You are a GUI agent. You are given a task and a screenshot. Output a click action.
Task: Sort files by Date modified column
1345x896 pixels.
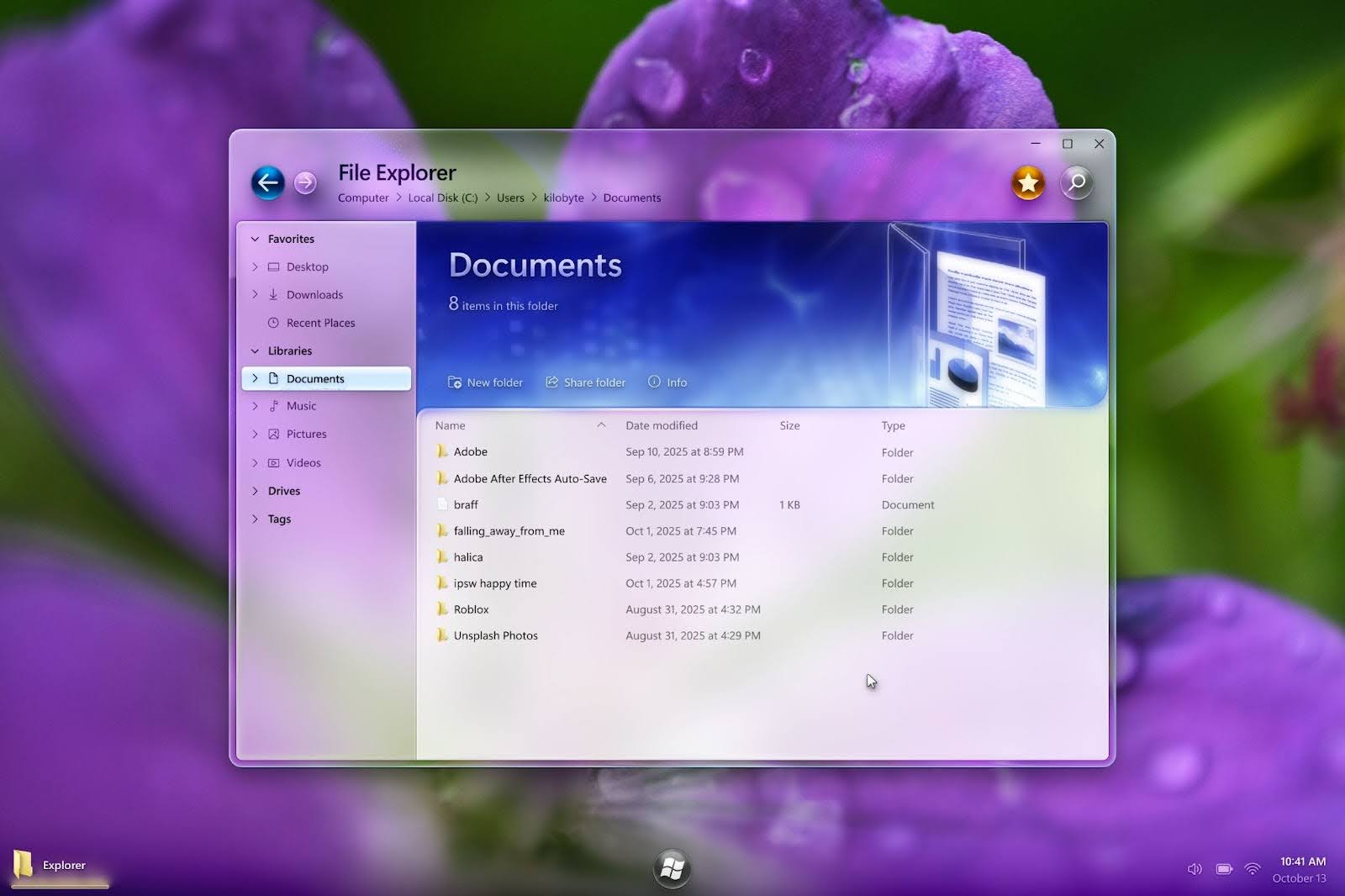pos(662,426)
